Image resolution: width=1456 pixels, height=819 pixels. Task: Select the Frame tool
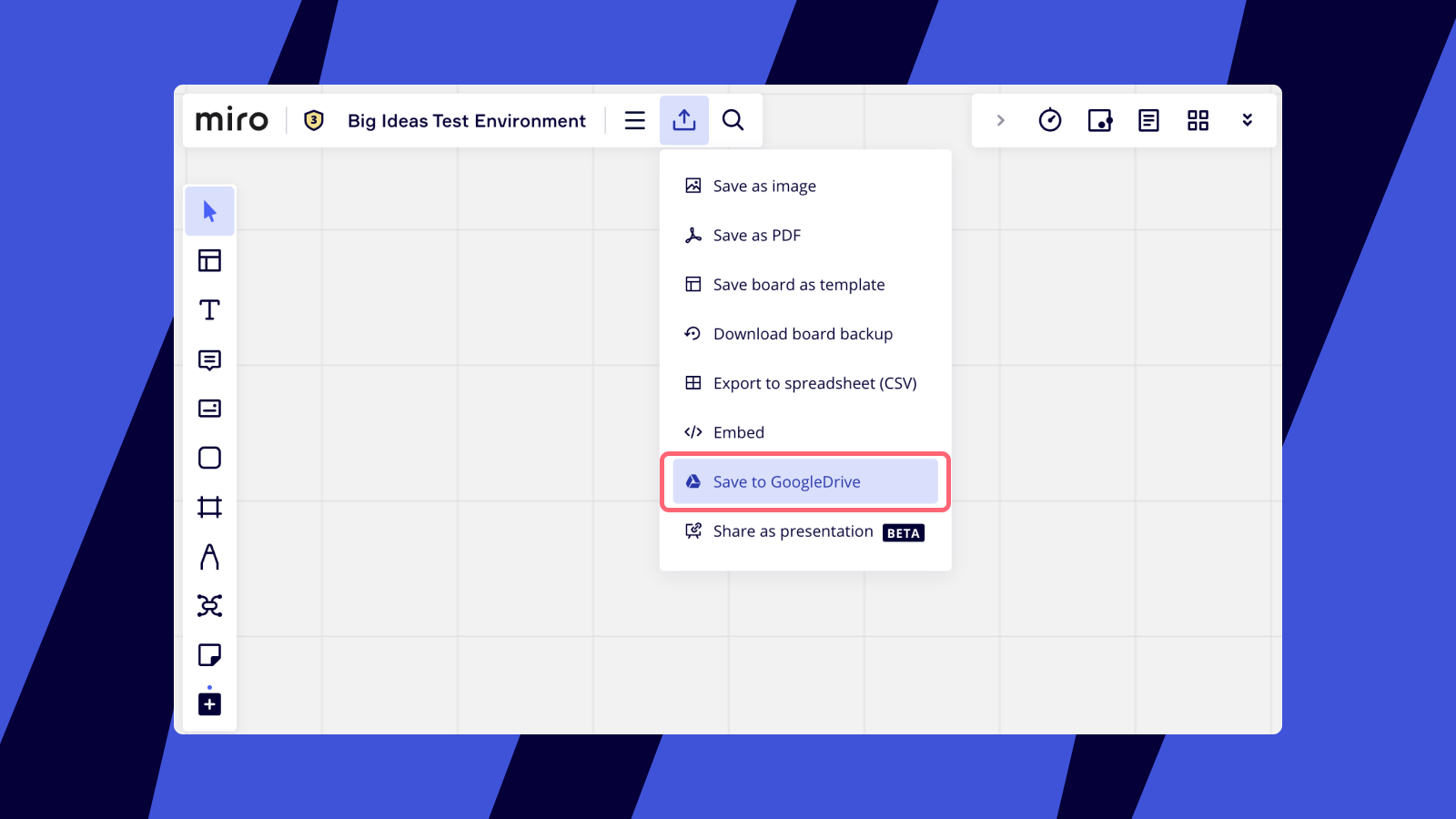click(209, 507)
